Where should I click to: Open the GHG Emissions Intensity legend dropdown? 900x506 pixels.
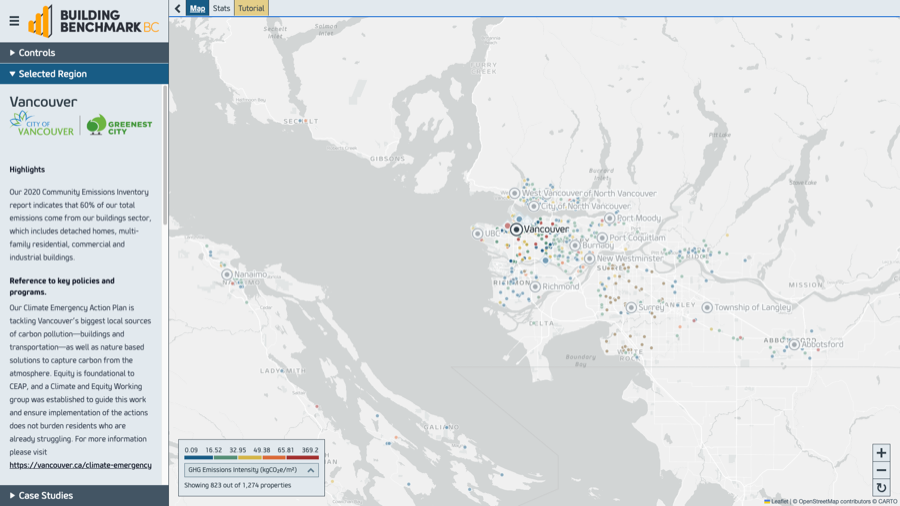point(251,470)
